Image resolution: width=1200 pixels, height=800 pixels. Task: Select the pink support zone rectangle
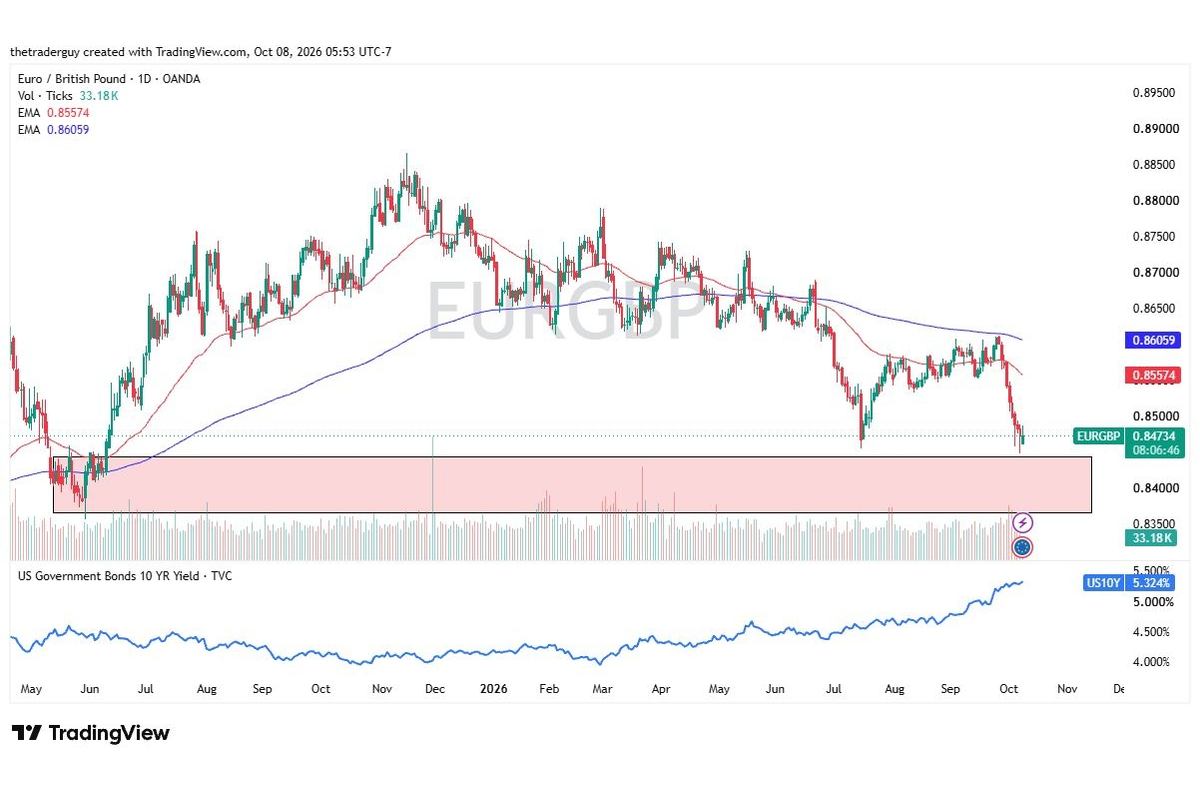point(572,485)
